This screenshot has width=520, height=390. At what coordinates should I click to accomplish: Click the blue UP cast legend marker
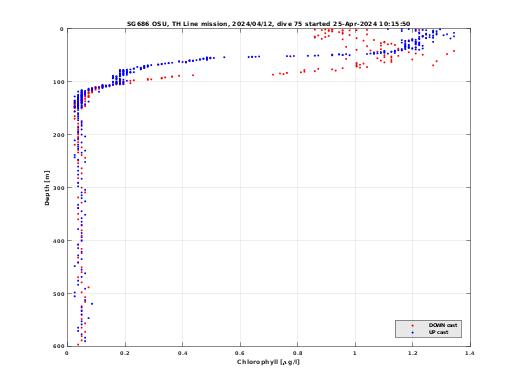pos(413,333)
